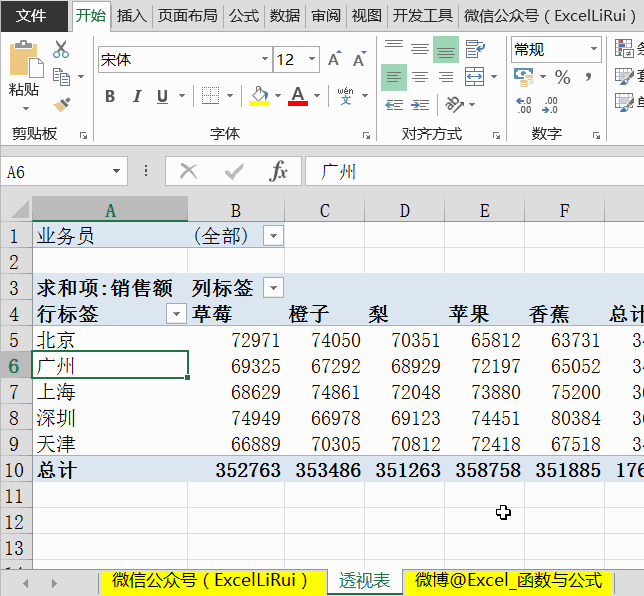644x596 pixels.
Task: Increase decimal places
Action: (524, 105)
